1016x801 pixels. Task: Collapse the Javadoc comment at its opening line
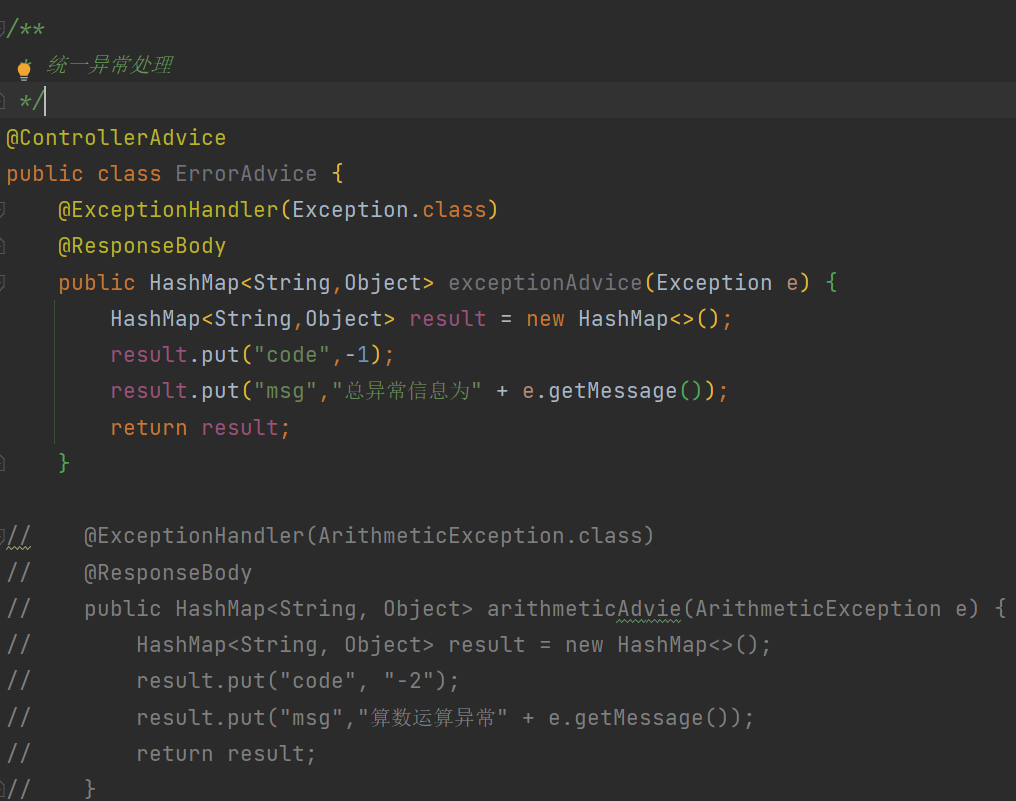click(x=3, y=29)
